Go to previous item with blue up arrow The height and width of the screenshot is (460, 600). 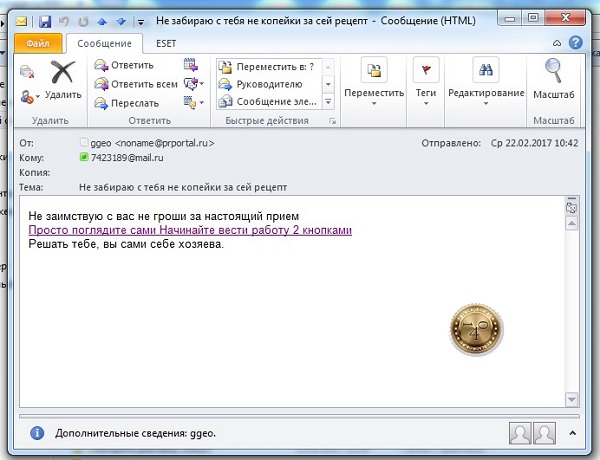point(102,21)
